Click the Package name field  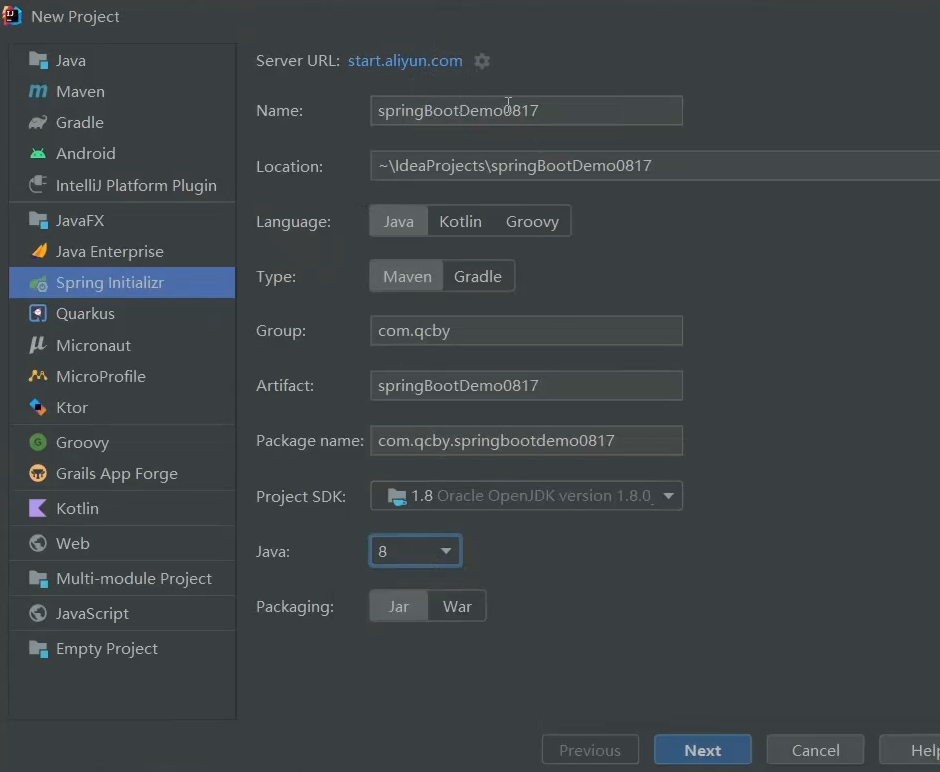526,441
